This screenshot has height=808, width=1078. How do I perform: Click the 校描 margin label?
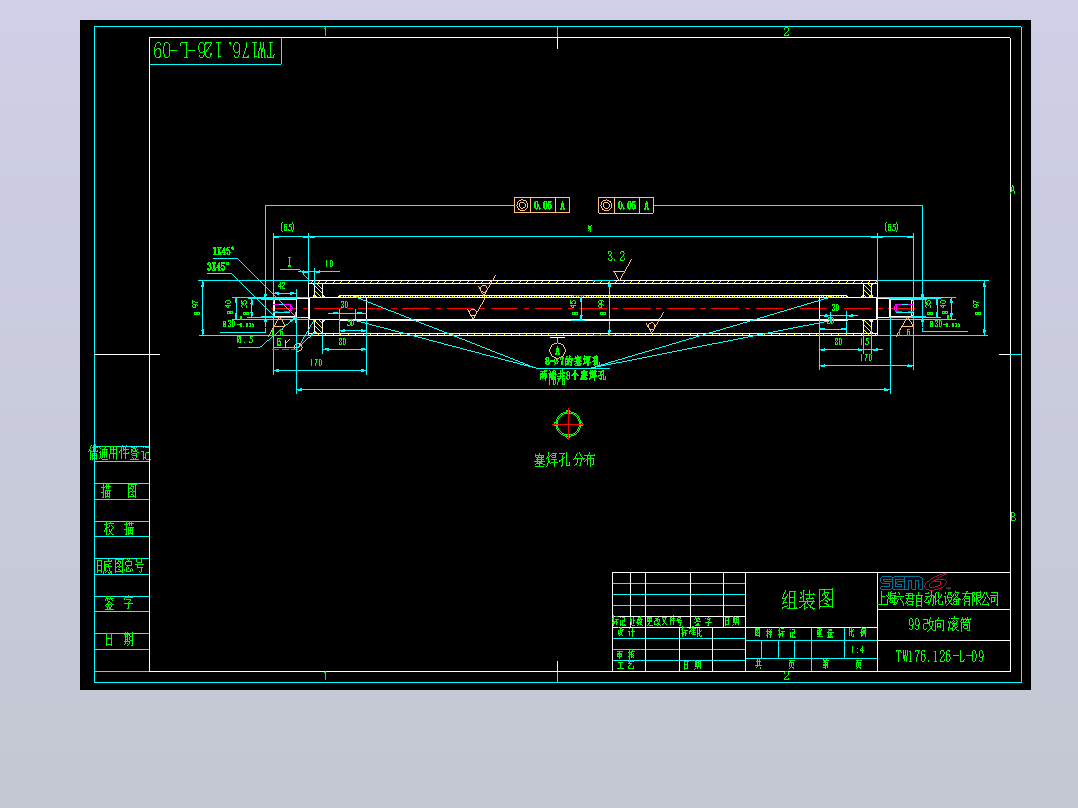point(120,528)
